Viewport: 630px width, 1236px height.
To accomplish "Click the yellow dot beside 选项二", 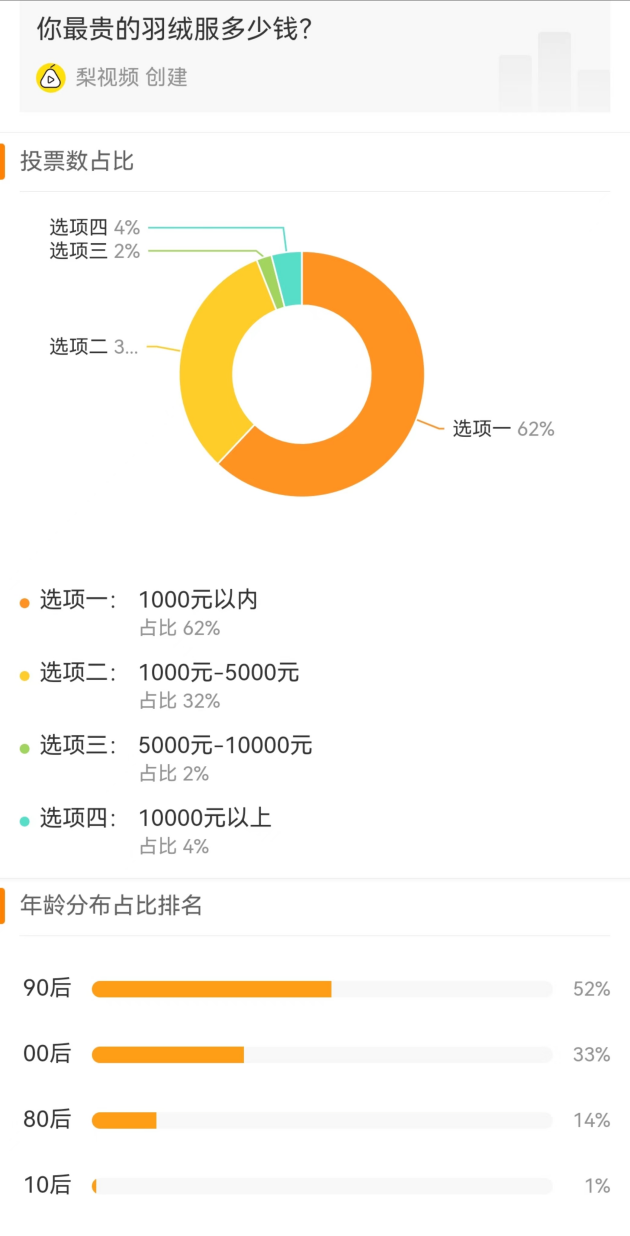I will click(x=25, y=675).
